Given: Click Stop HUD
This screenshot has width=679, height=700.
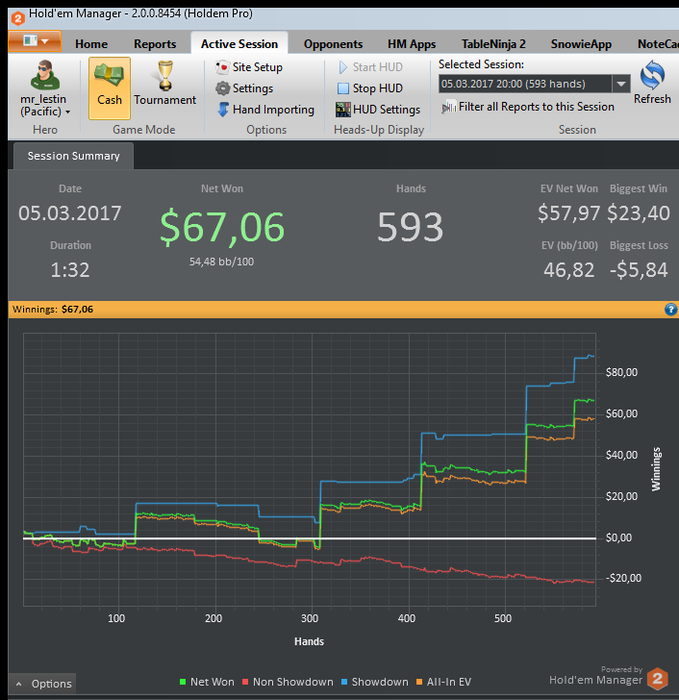Looking at the screenshot, I should (370, 88).
